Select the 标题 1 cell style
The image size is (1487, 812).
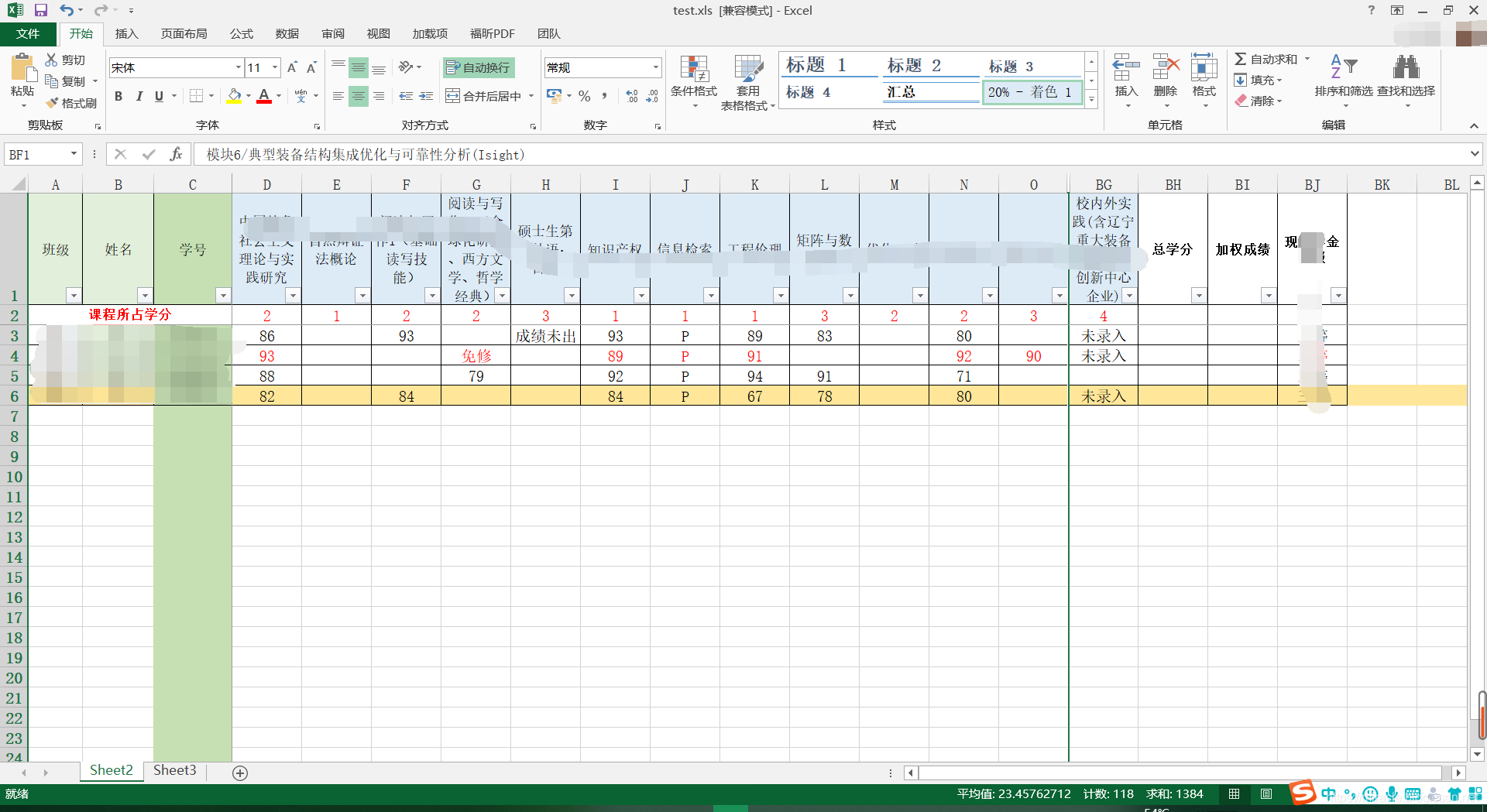coord(829,66)
